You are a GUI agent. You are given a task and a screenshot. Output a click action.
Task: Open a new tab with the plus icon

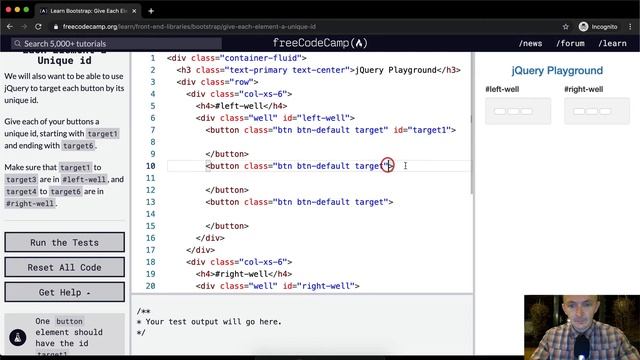(x=151, y=11)
